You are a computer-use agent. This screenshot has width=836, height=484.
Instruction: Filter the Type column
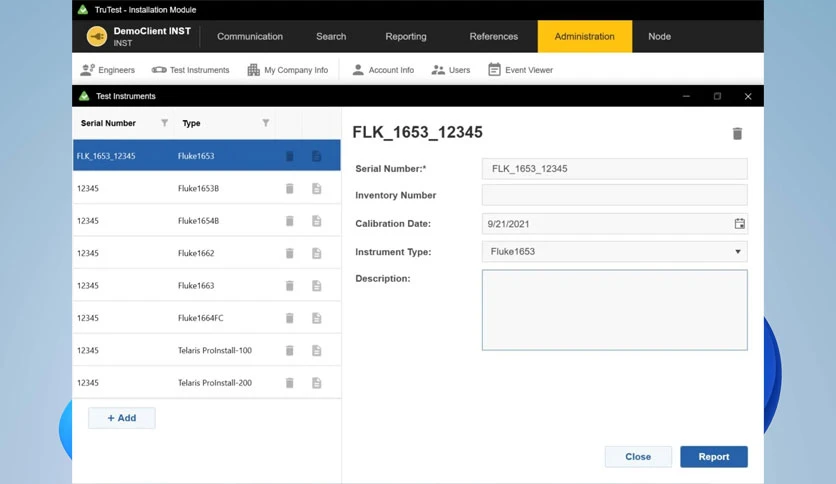point(266,123)
